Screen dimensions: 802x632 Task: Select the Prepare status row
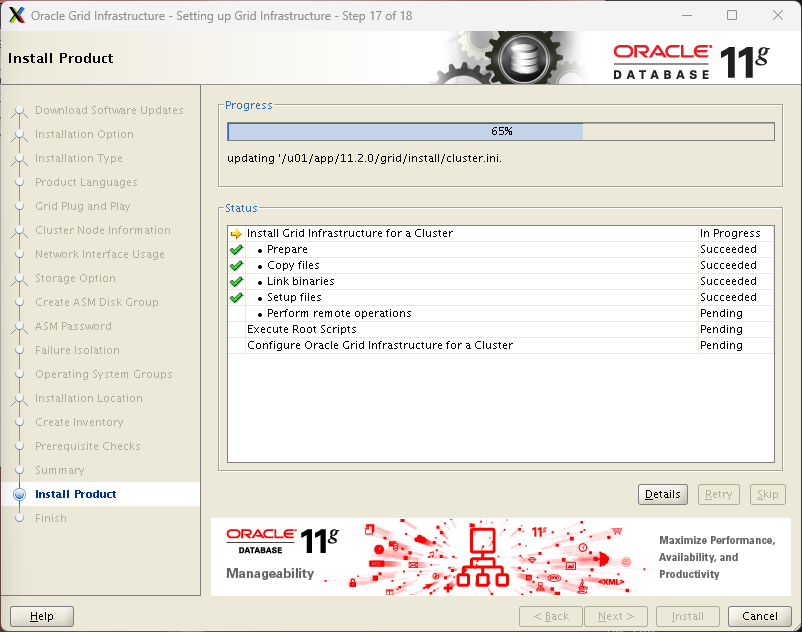tap(501, 250)
